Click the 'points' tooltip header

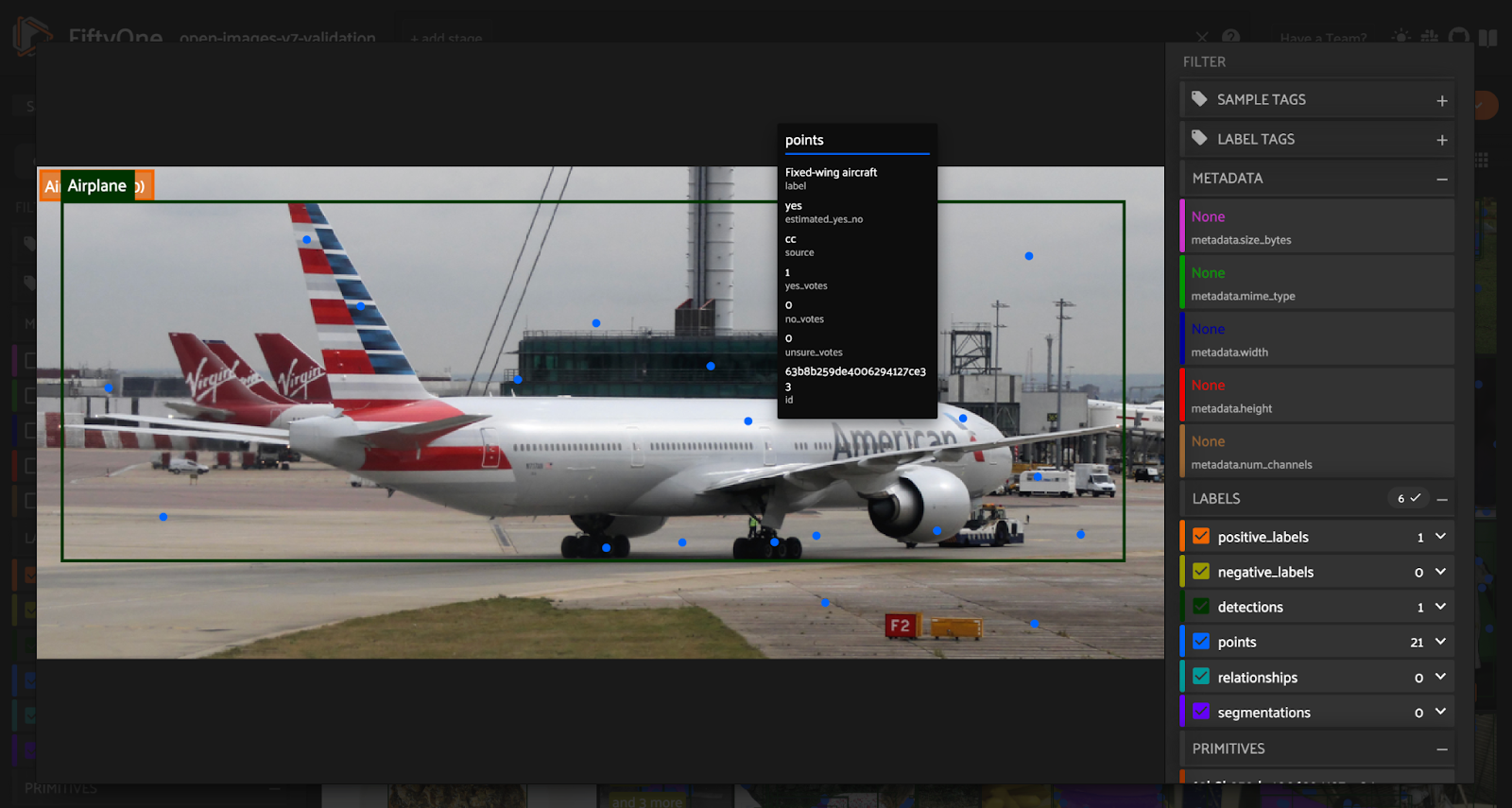pyautogui.click(x=804, y=140)
